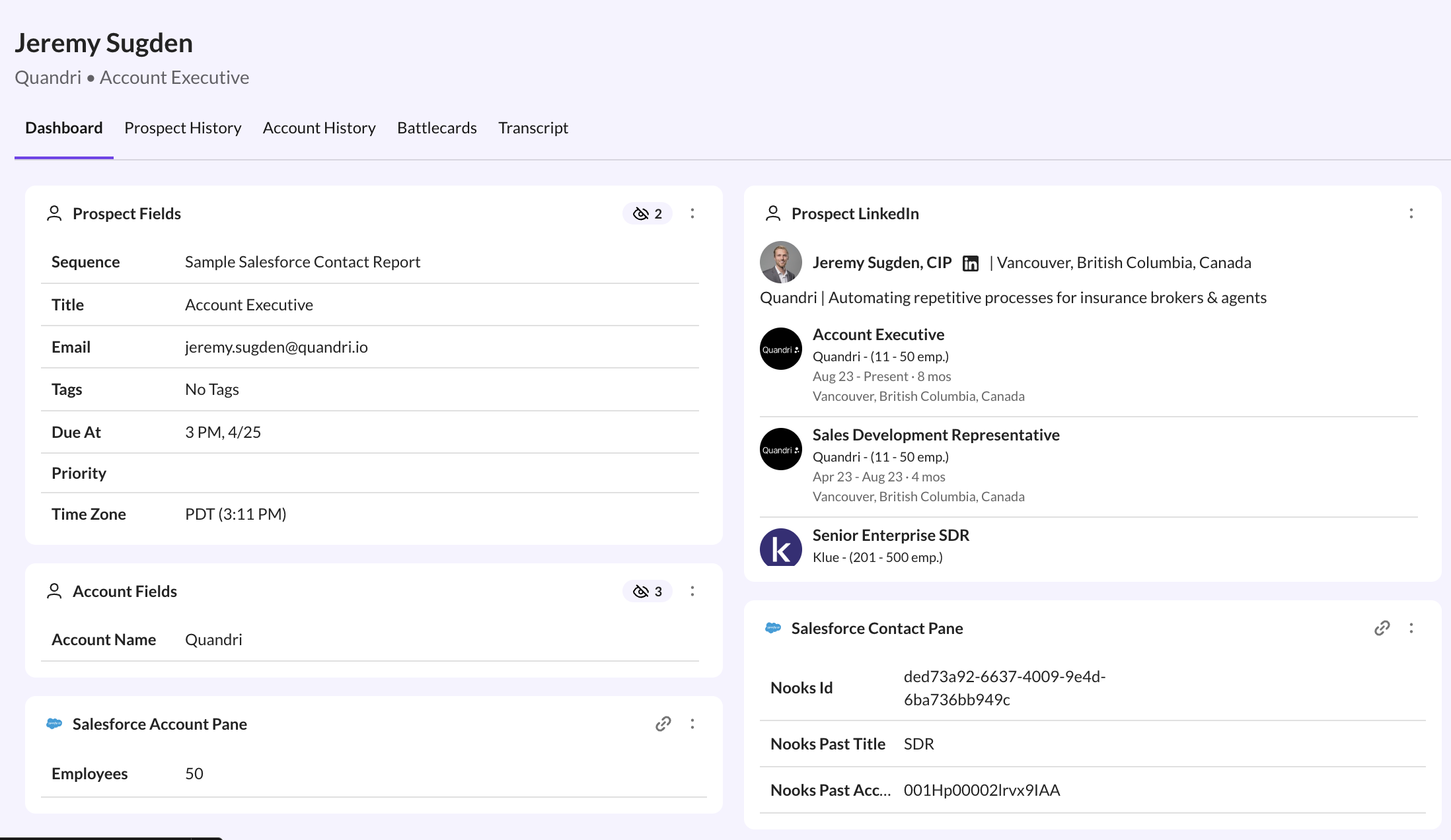The image size is (1451, 840).
Task: Click Salesforce cloud icon in Account Pane
Action: 54,724
